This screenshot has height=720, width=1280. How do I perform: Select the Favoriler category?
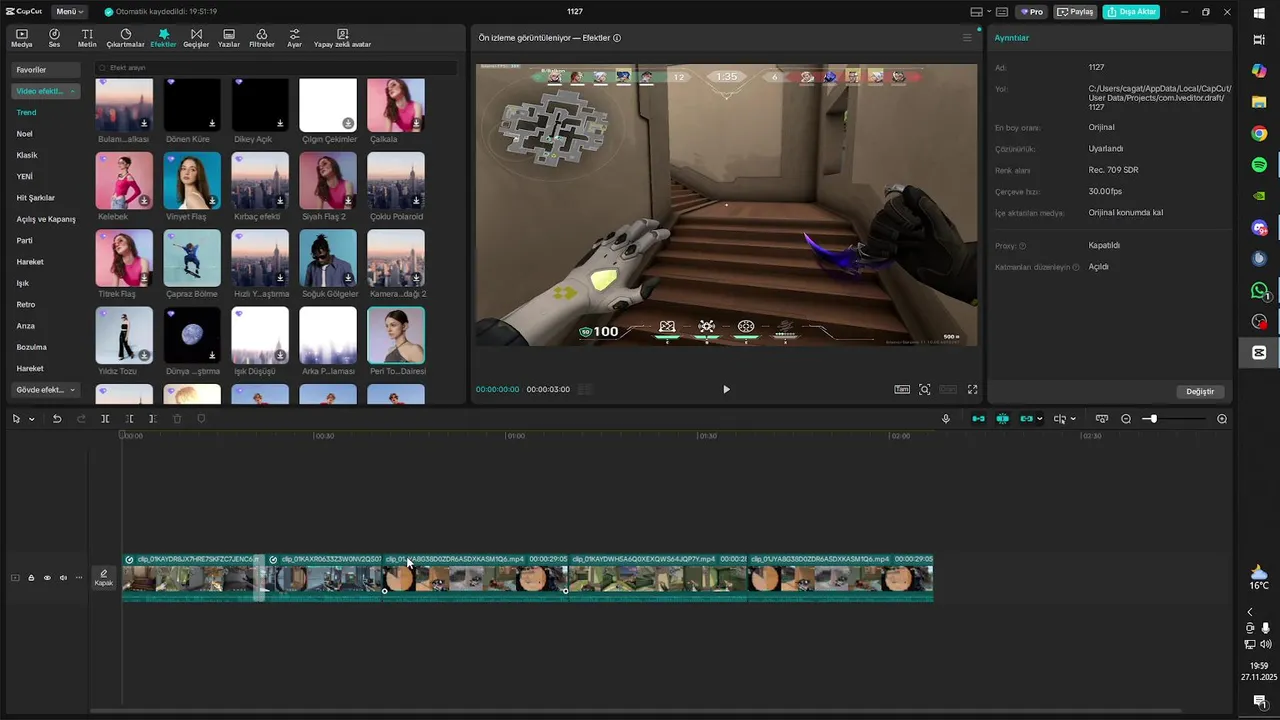tap(45, 70)
